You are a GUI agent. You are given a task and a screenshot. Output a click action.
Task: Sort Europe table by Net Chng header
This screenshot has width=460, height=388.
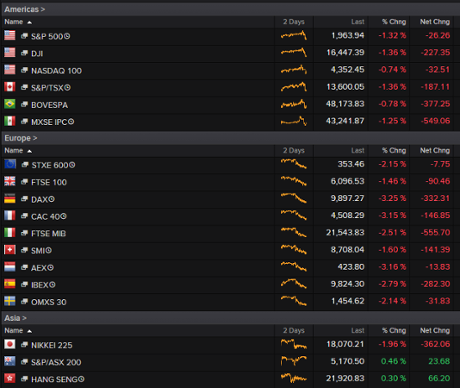click(x=435, y=151)
